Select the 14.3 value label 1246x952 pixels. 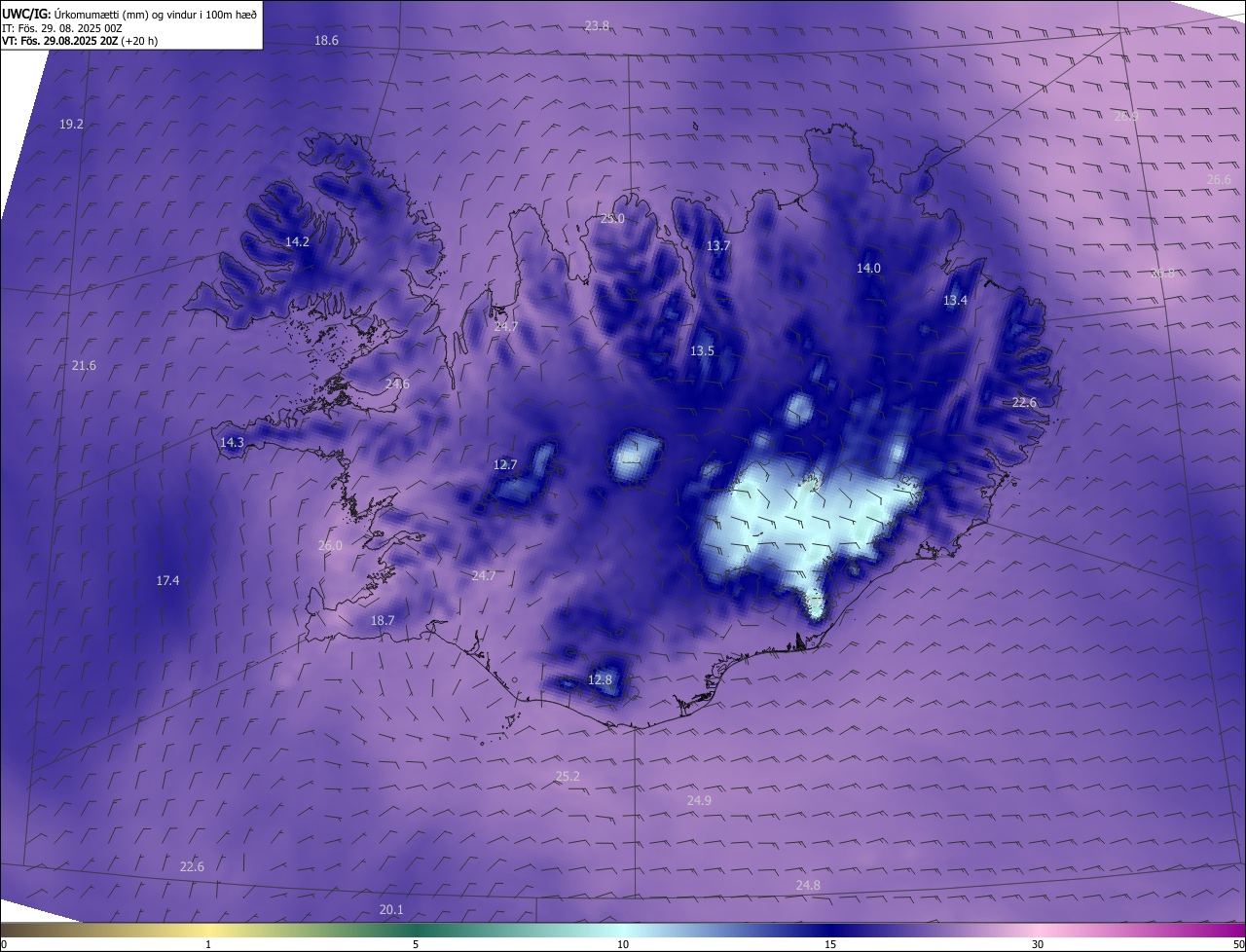tap(232, 443)
